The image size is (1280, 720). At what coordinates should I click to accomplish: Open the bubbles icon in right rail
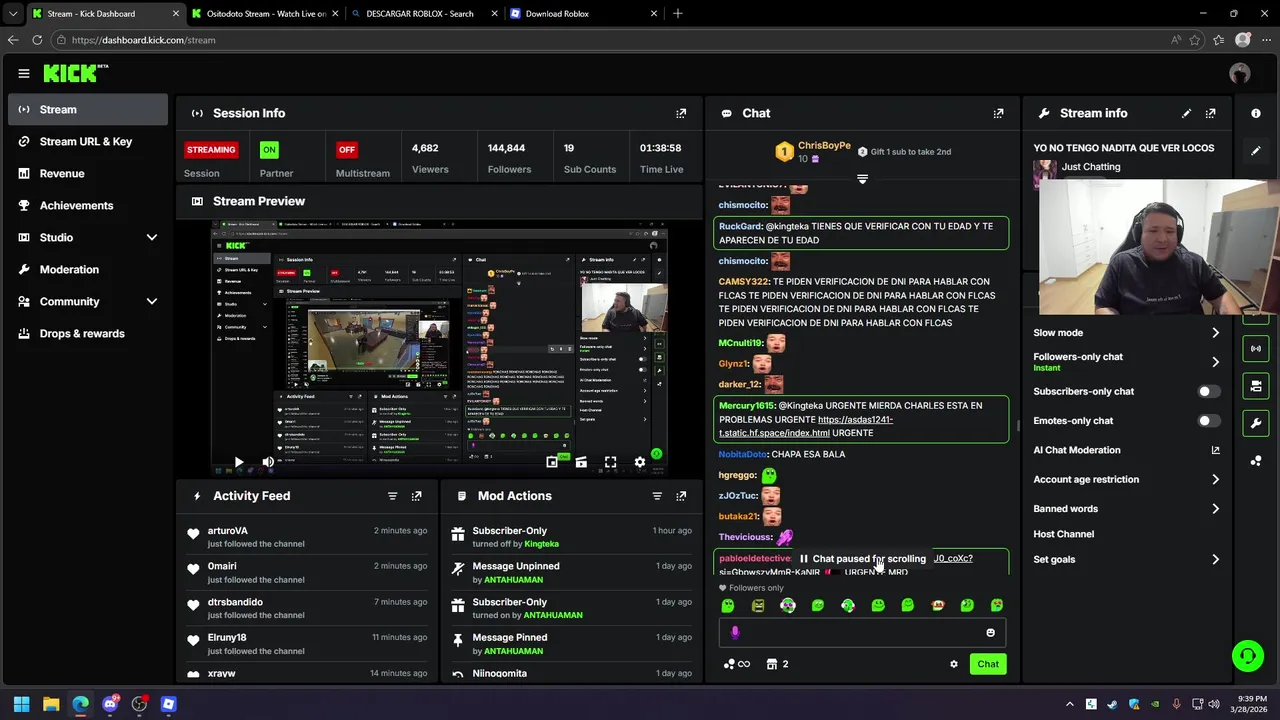pyautogui.click(x=1256, y=460)
